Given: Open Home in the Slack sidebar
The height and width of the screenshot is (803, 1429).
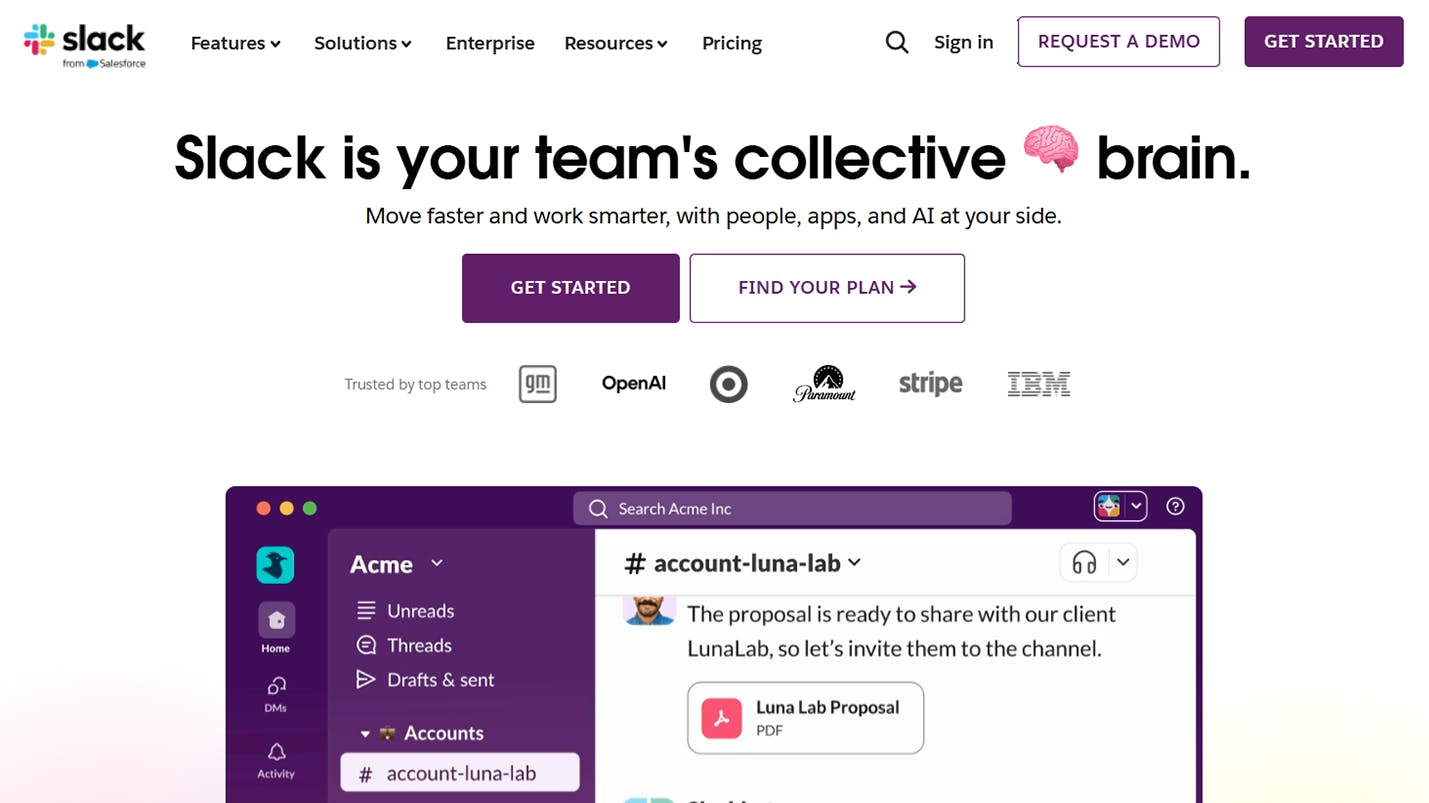Looking at the screenshot, I should [276, 628].
